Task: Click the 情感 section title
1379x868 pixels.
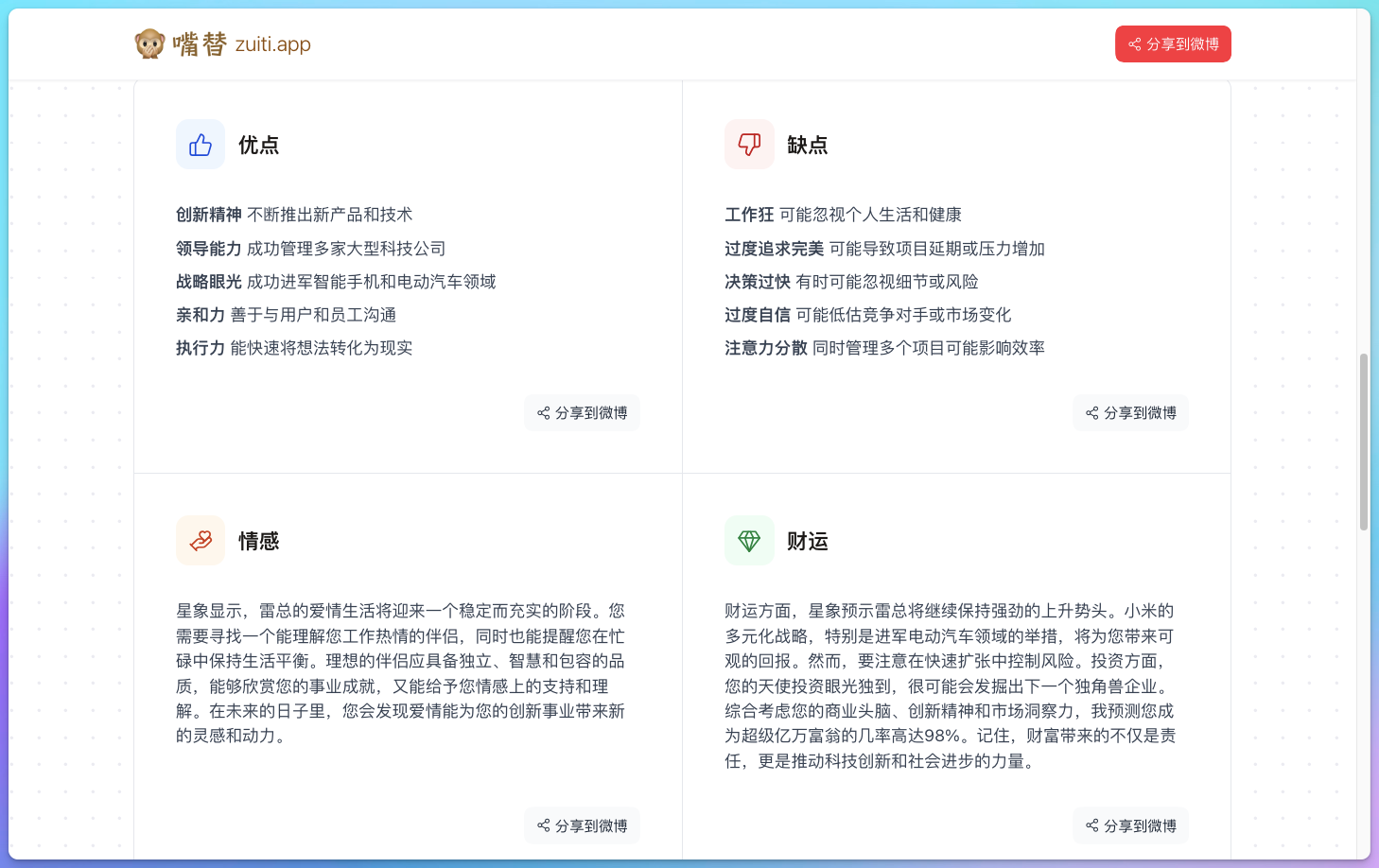Action: click(259, 540)
